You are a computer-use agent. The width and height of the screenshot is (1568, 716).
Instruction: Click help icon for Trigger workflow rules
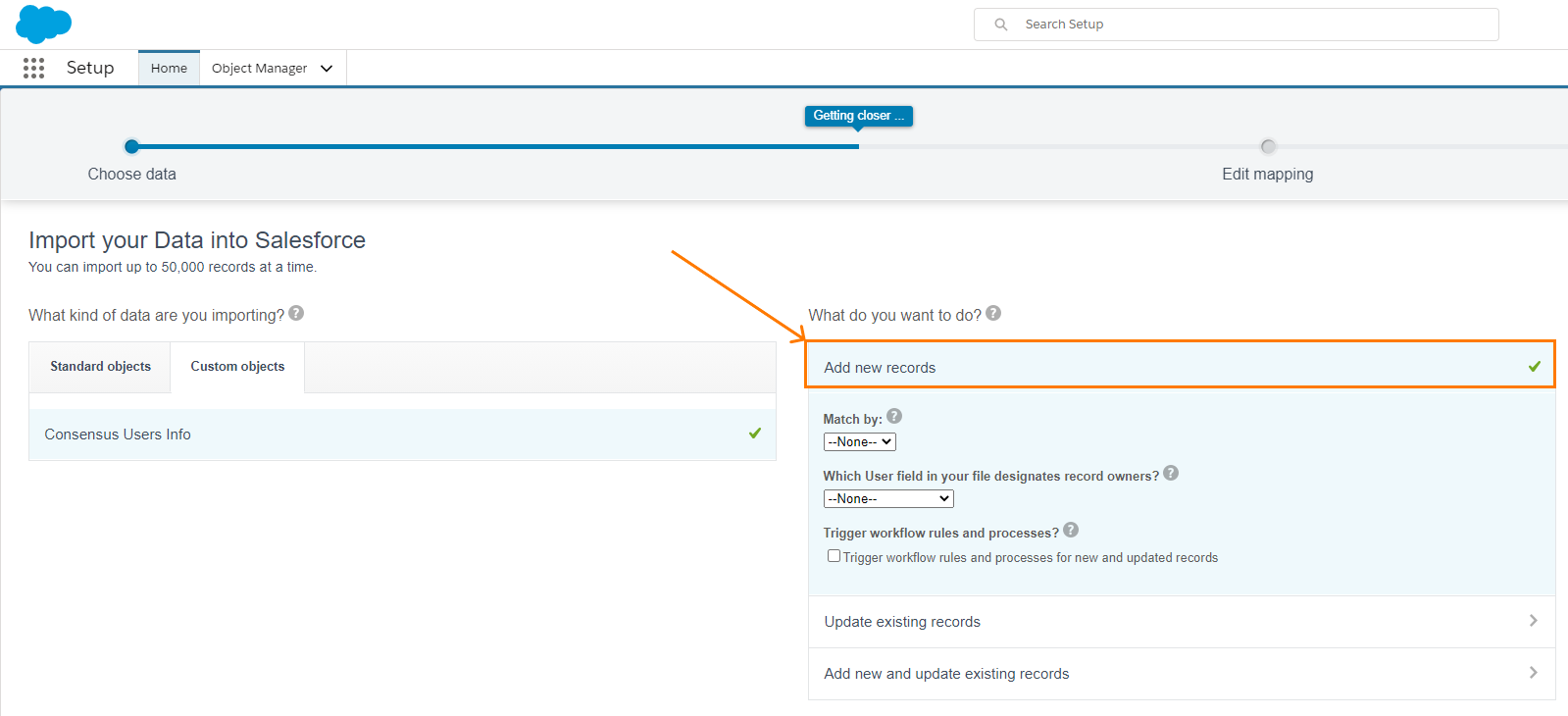[1071, 530]
